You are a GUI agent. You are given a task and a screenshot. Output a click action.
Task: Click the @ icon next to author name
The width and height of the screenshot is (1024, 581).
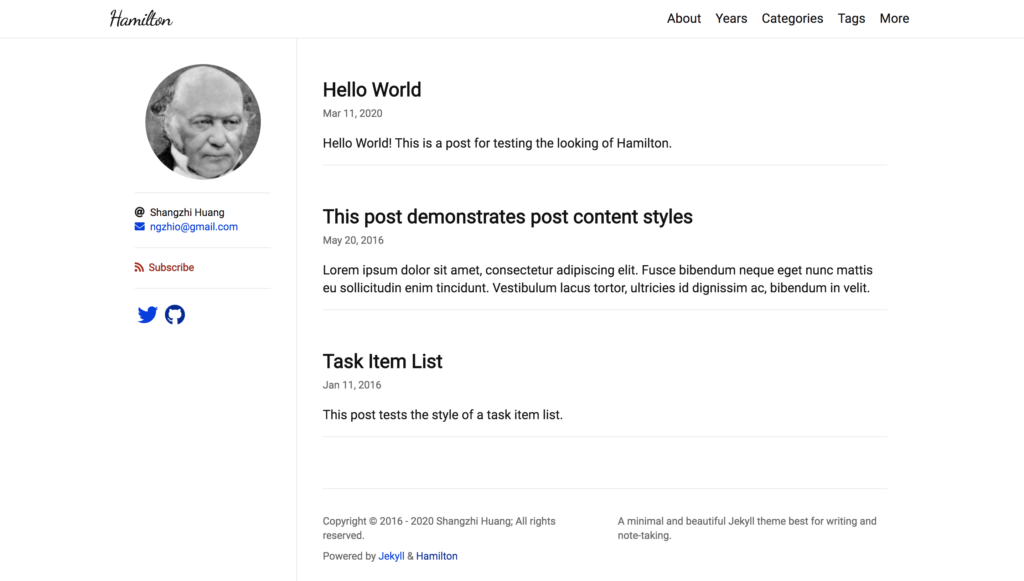tap(140, 212)
